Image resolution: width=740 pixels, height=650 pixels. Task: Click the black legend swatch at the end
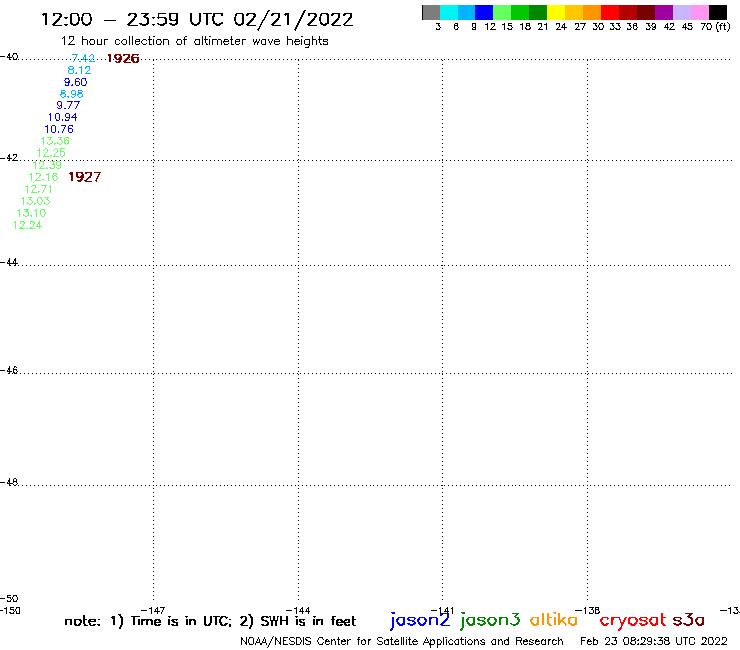(718, 12)
